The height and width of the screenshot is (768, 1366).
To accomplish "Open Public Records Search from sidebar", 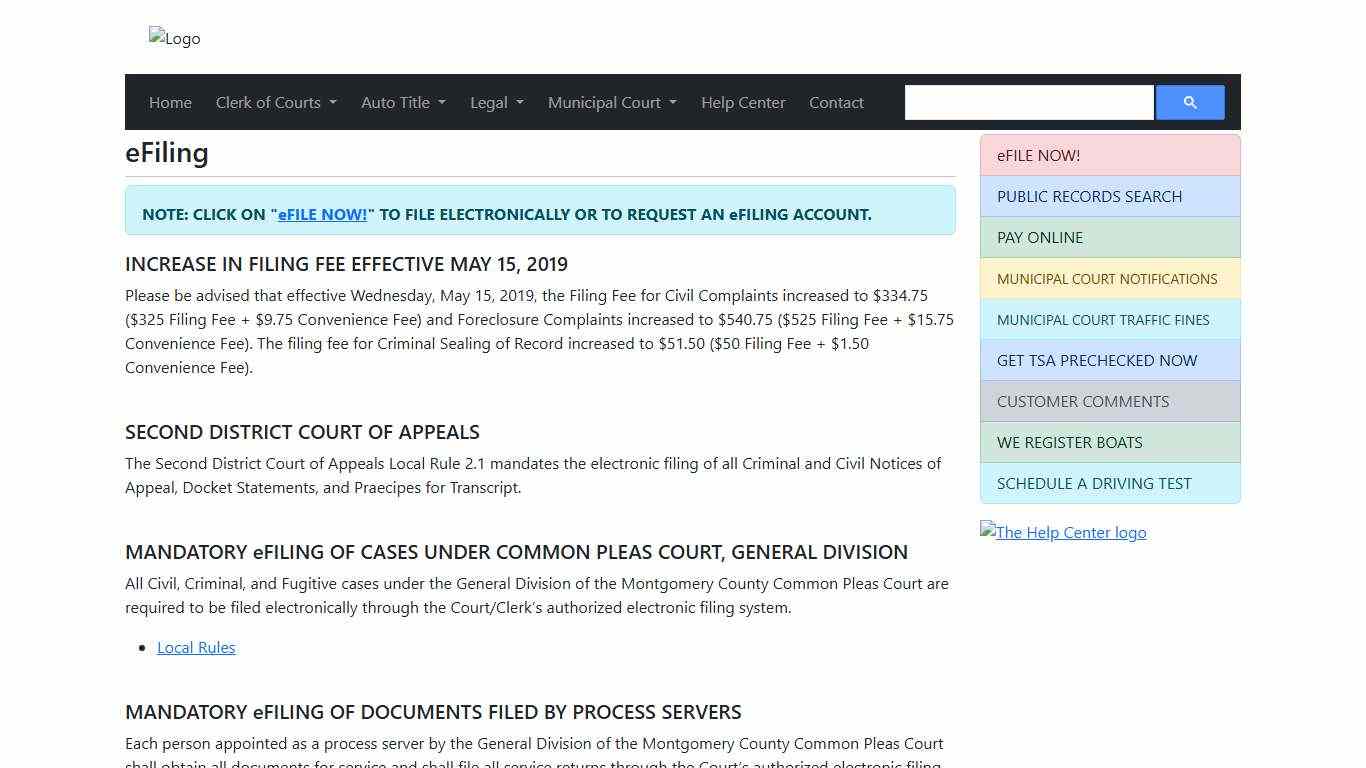I will tap(1110, 196).
